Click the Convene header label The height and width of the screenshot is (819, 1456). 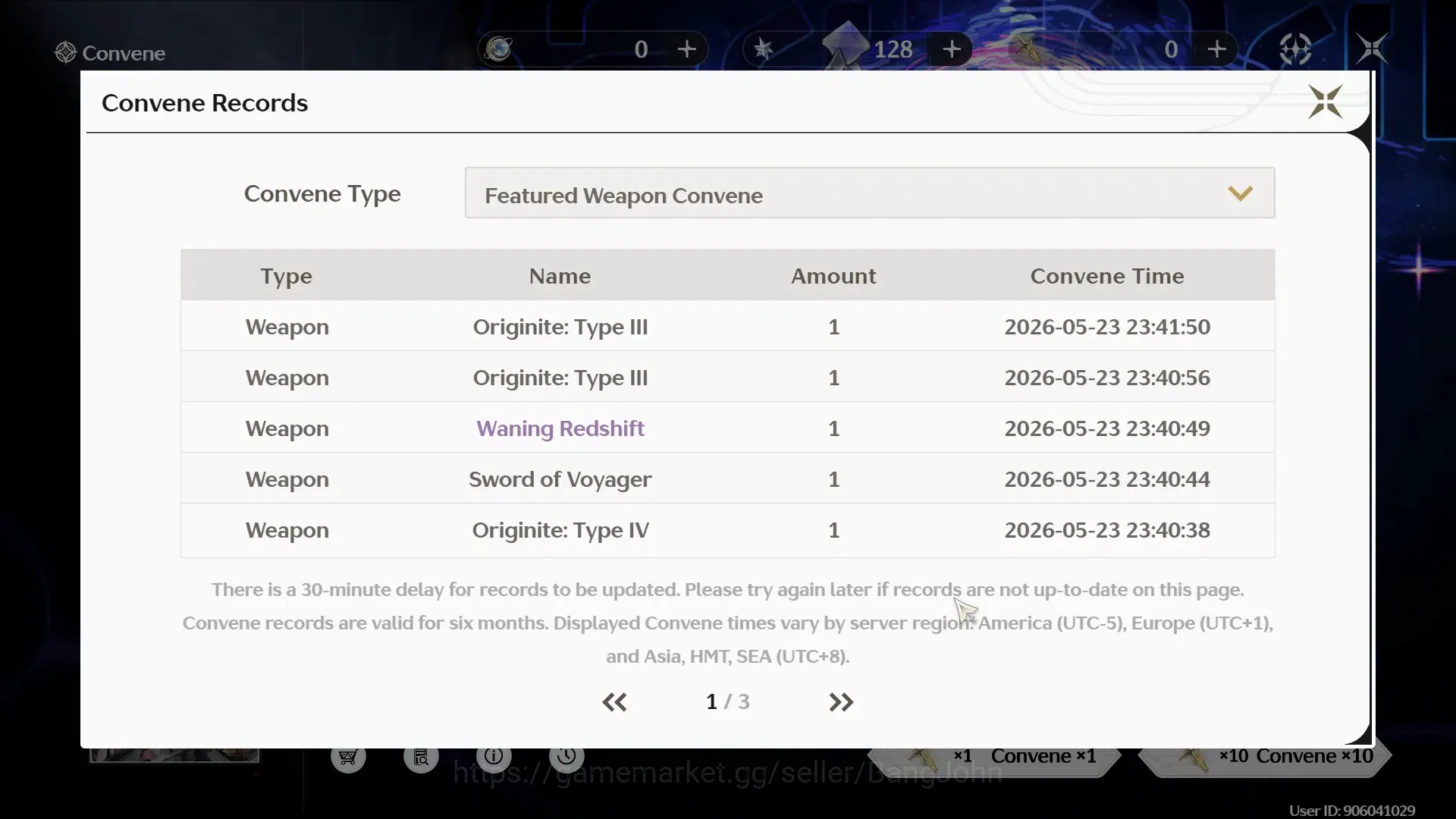[124, 53]
